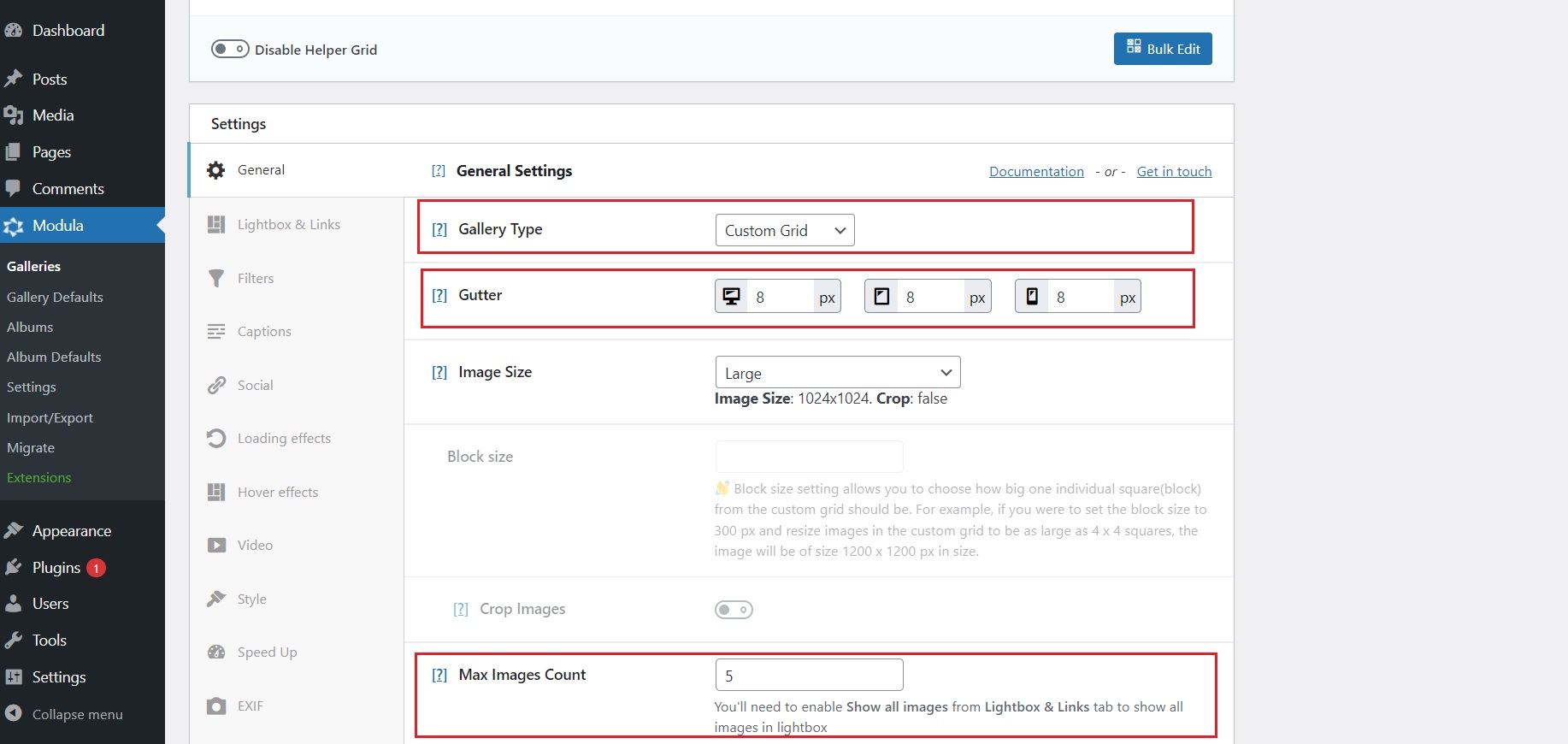The height and width of the screenshot is (744, 1568).
Task: Click the Max Images Count input field
Action: tap(809, 675)
